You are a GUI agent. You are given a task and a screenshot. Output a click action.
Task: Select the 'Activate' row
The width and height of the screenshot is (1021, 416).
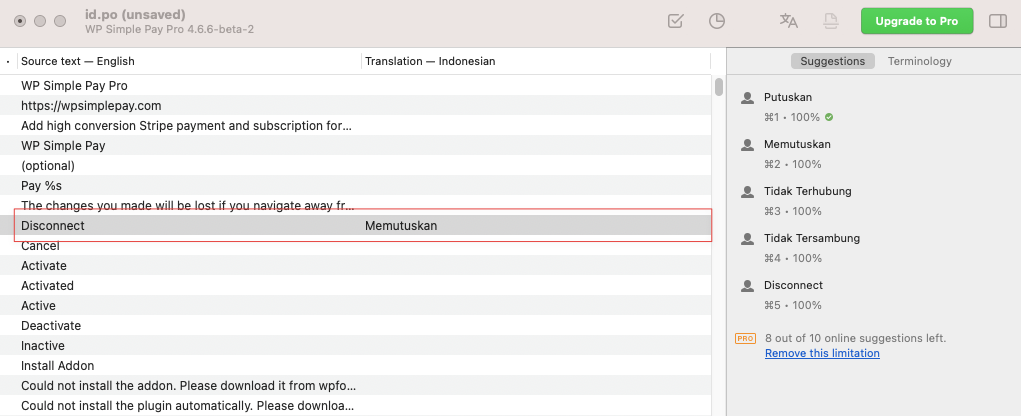(356, 266)
